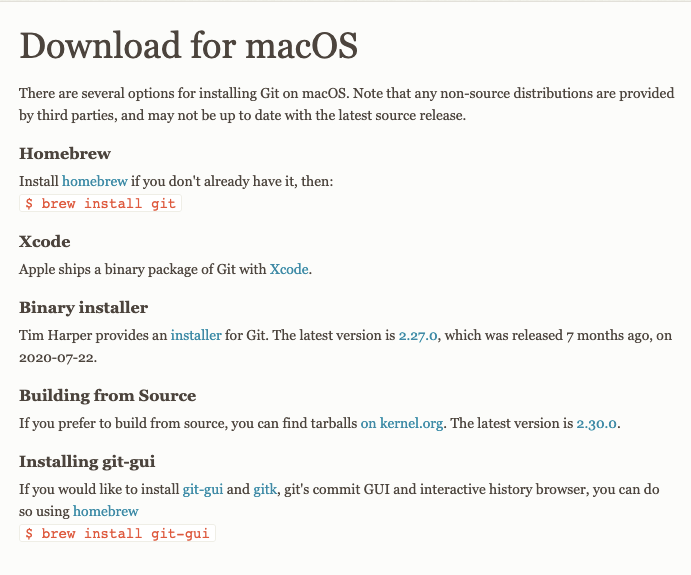
Task: Open Tim Harper's installer link
Action: (x=196, y=335)
